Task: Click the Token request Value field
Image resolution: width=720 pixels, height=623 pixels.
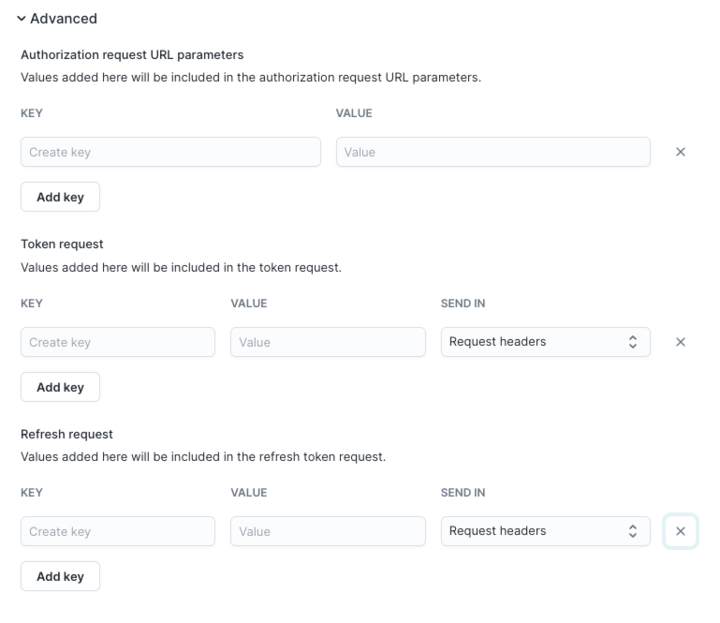Action: tap(328, 342)
